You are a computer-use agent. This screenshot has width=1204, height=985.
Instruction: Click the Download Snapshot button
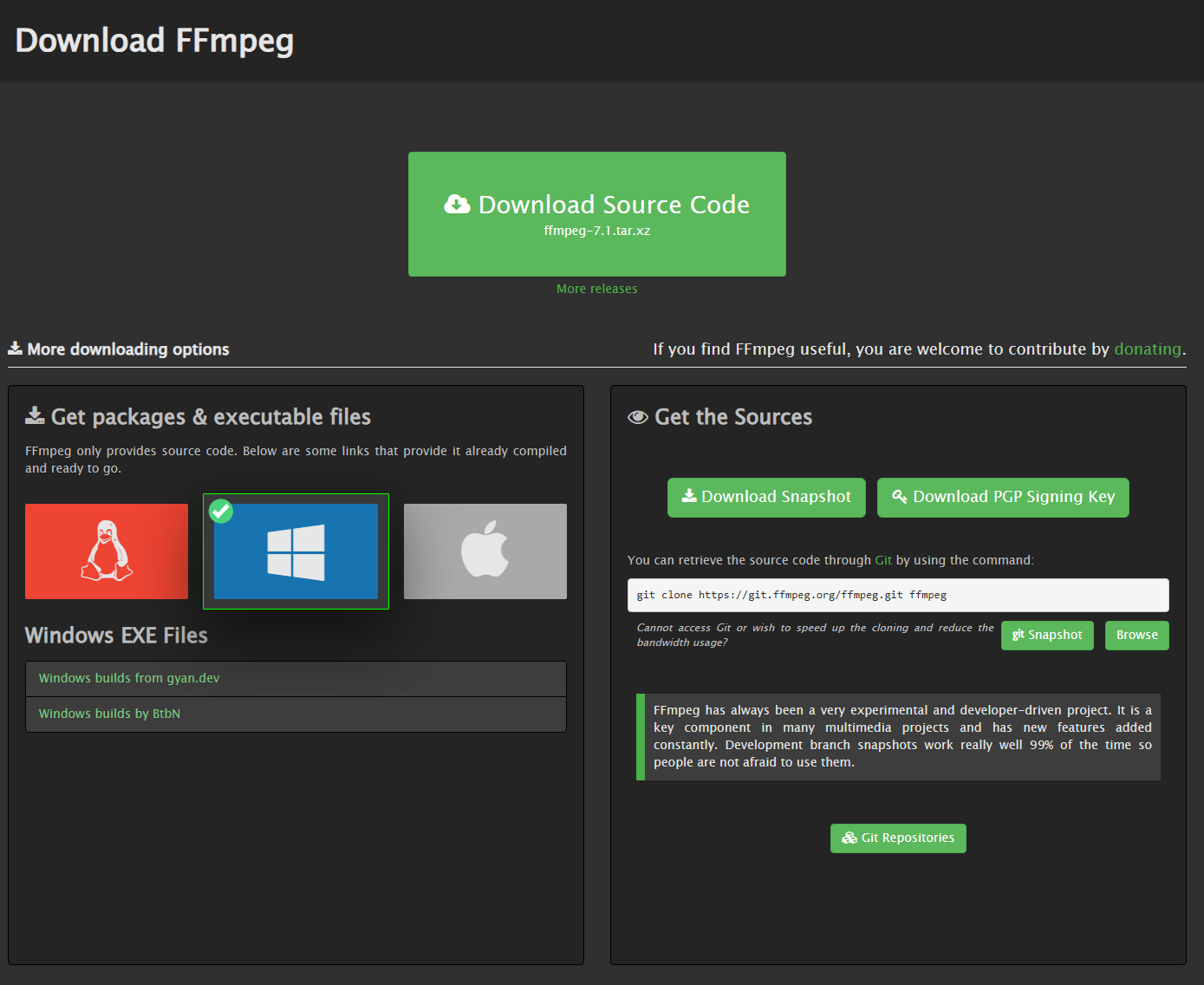766,498
